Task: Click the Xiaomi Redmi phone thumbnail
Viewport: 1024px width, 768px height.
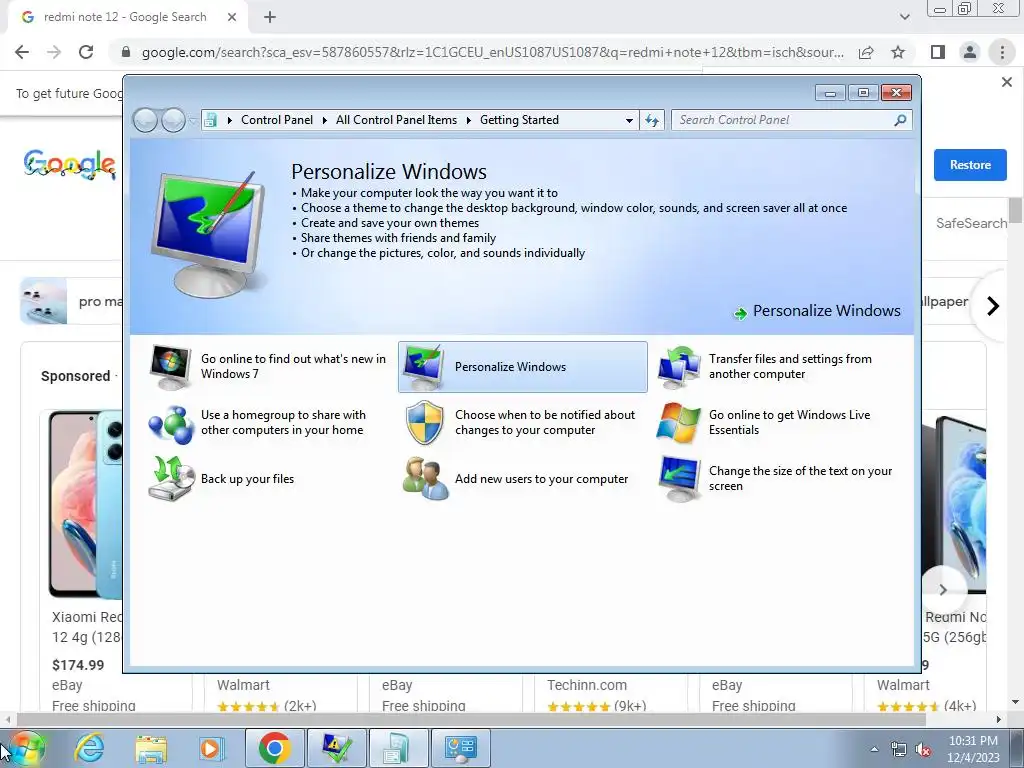Action: 84,504
